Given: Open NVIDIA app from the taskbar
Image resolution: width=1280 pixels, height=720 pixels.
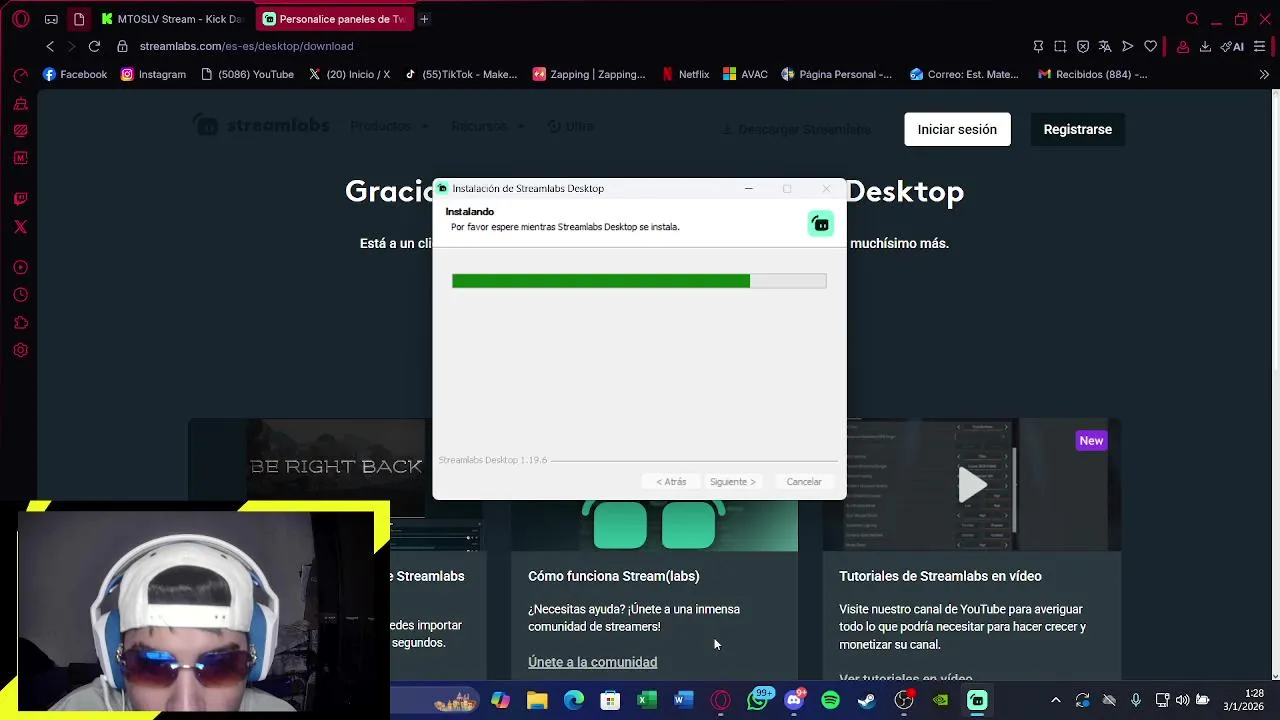Looking at the screenshot, I should 940,701.
